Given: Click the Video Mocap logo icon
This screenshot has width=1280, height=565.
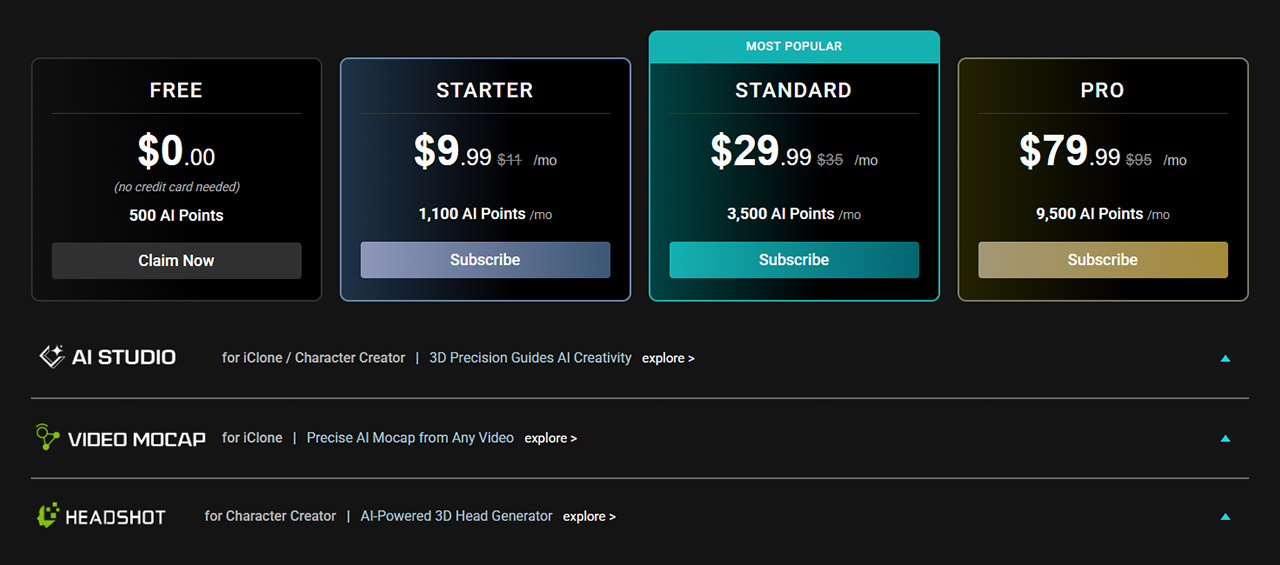Looking at the screenshot, I should [47, 438].
